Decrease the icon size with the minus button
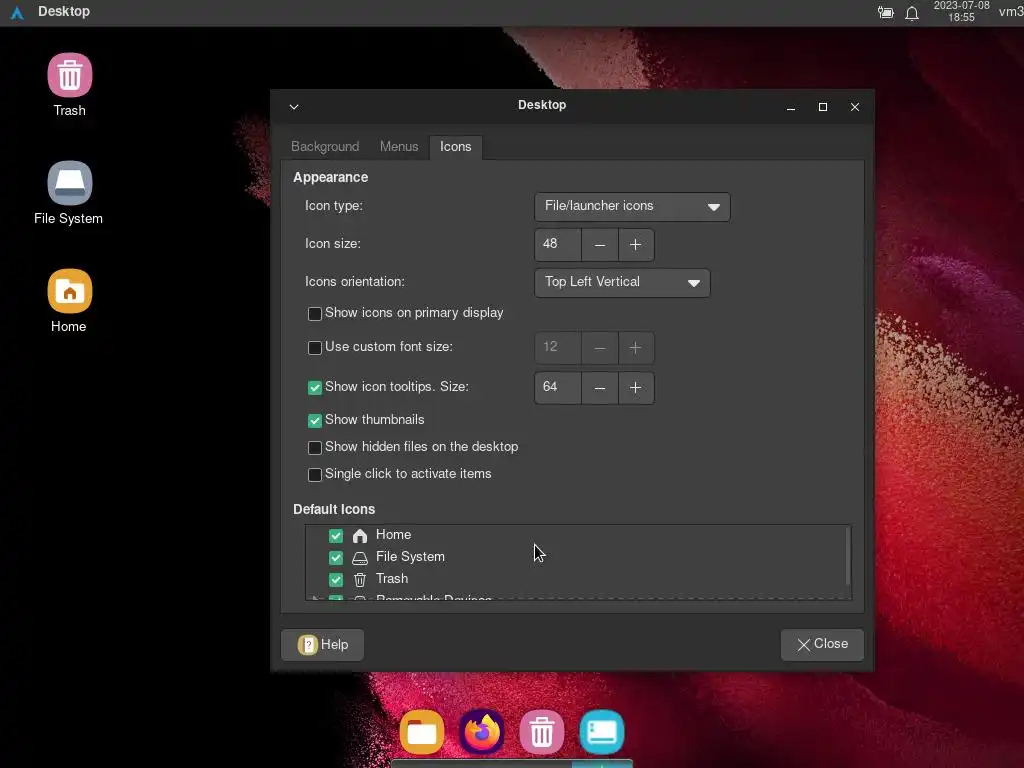Screen dimensions: 1024x768 coord(600,244)
